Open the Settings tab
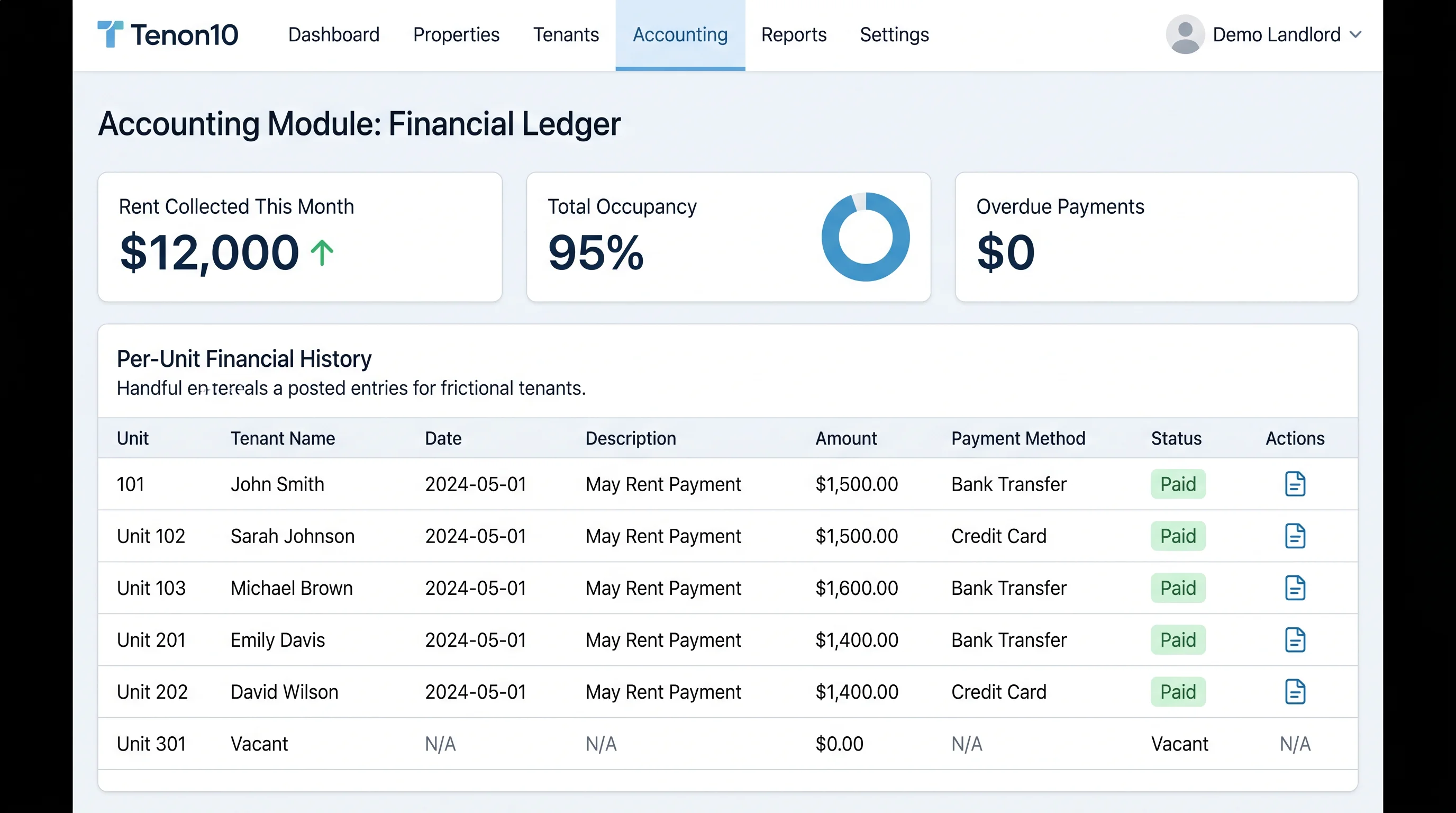This screenshot has width=1456, height=813. (894, 34)
